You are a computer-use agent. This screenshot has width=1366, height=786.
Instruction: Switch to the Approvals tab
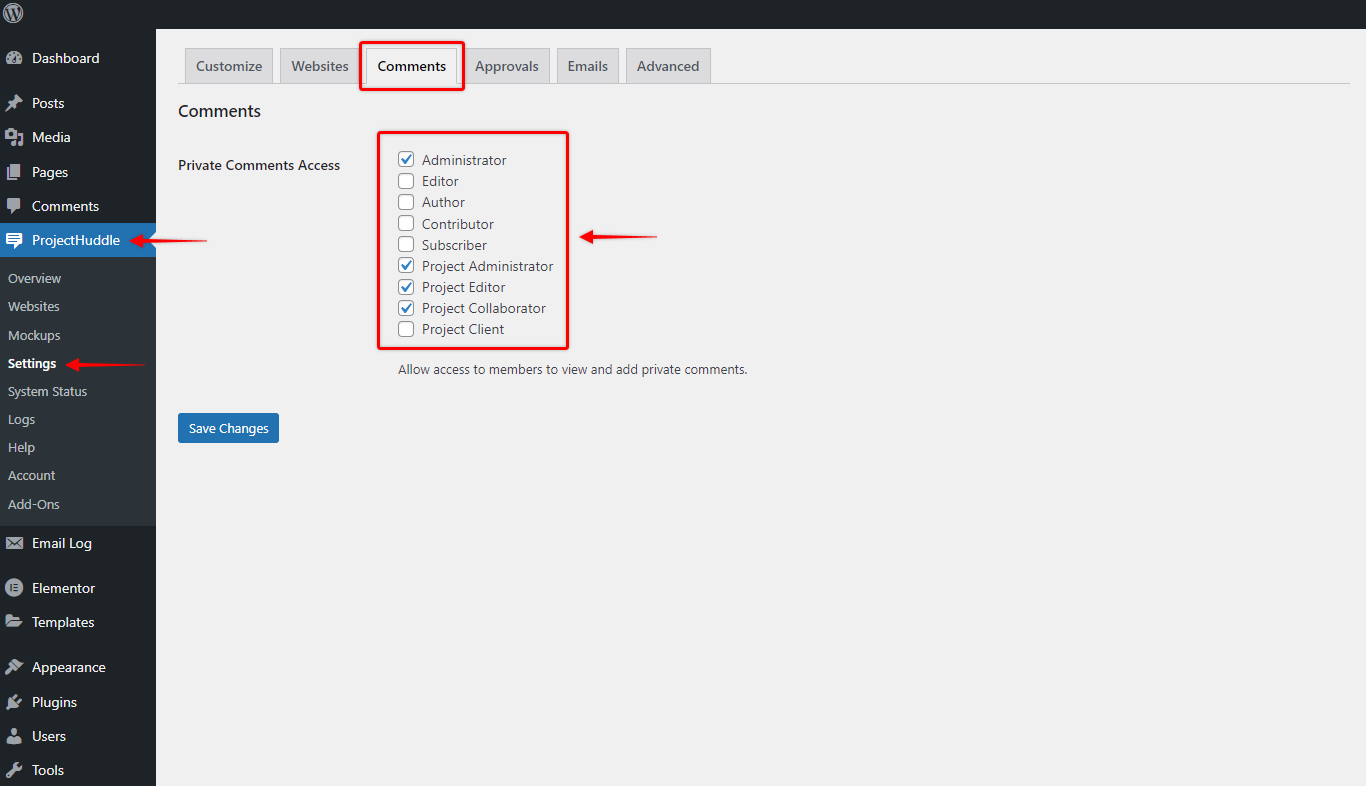coord(506,66)
